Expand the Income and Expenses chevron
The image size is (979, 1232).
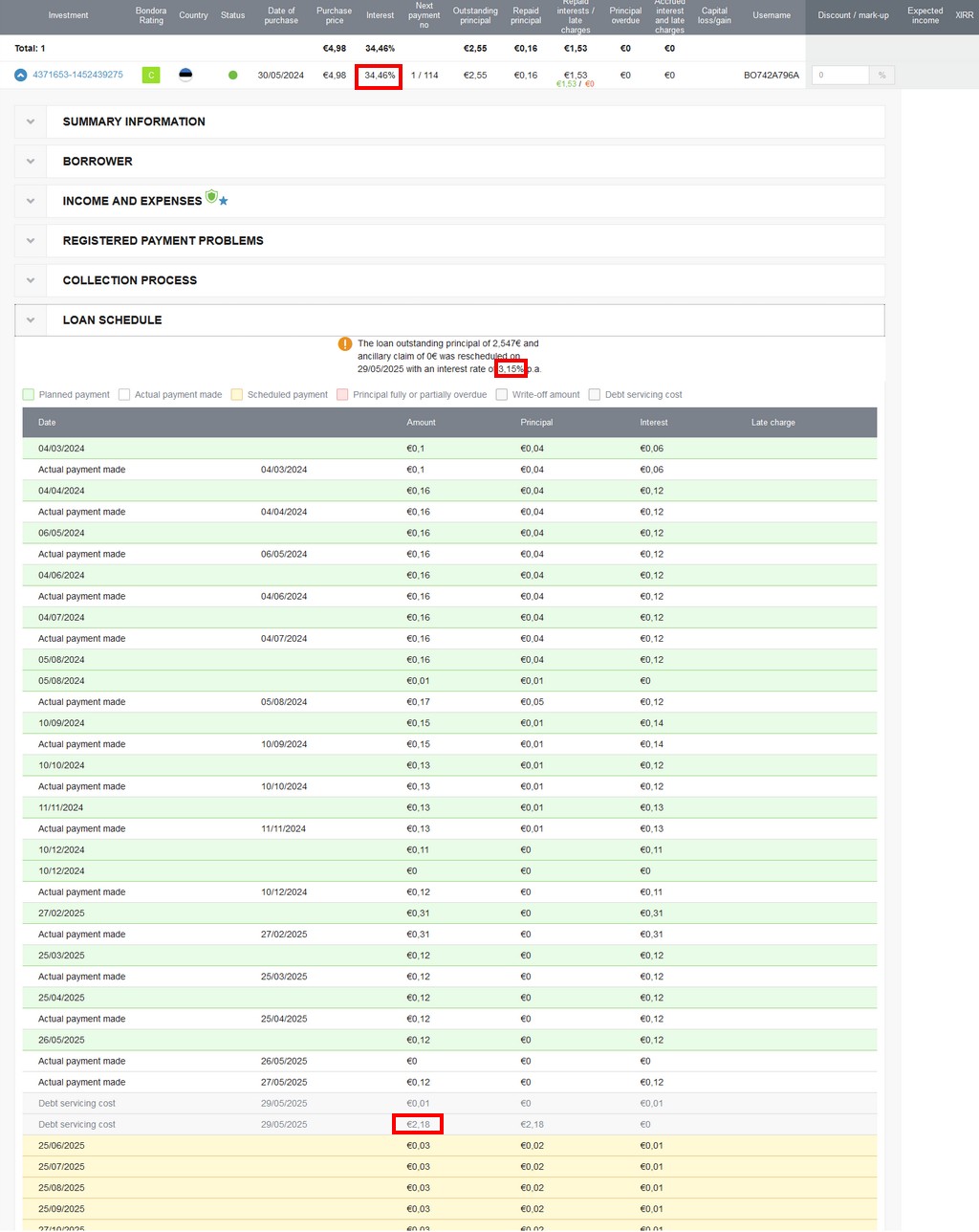pyautogui.click(x=31, y=201)
